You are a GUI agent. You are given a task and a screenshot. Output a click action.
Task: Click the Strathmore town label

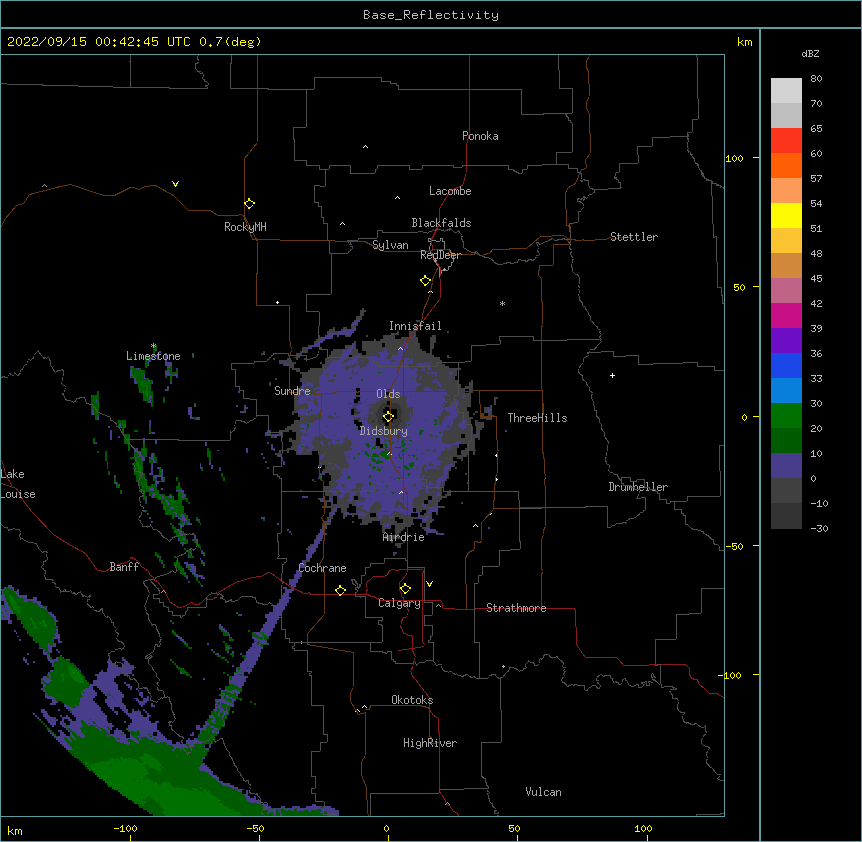[x=516, y=608]
